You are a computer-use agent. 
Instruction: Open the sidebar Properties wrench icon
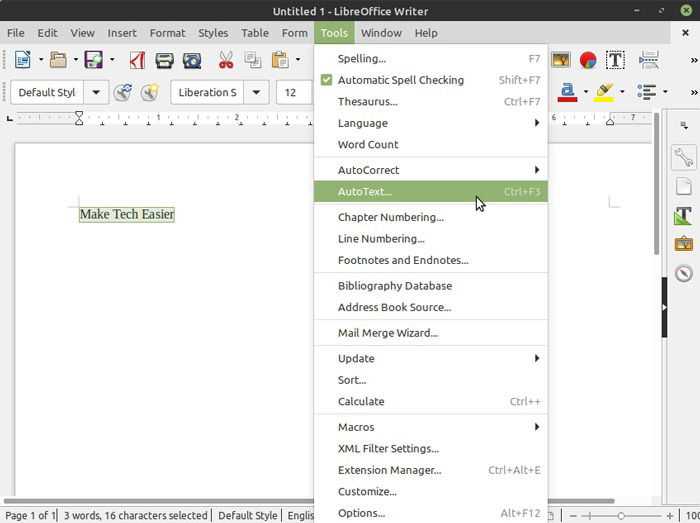pos(683,157)
